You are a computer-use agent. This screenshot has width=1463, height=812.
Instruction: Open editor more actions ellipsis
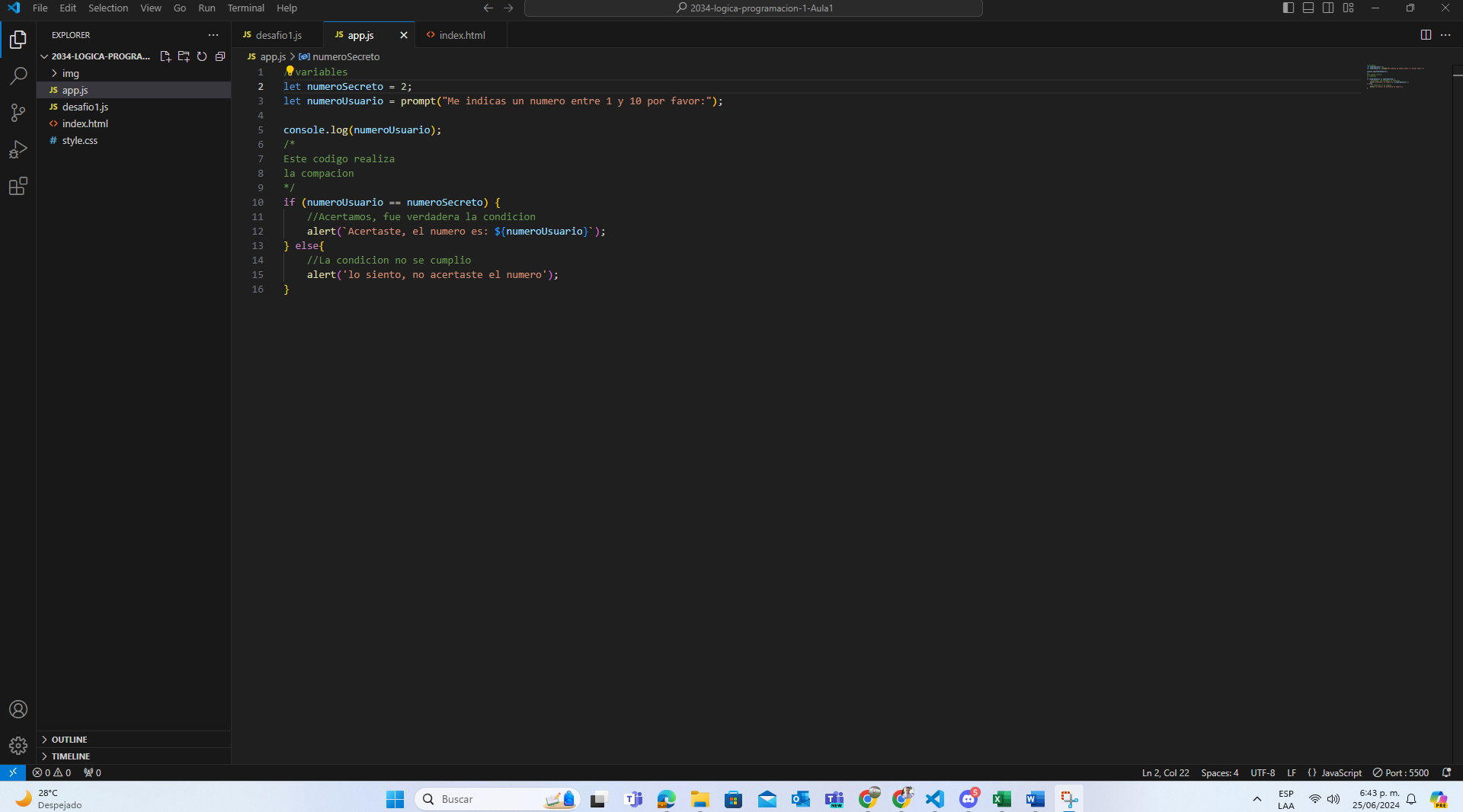click(x=1445, y=35)
